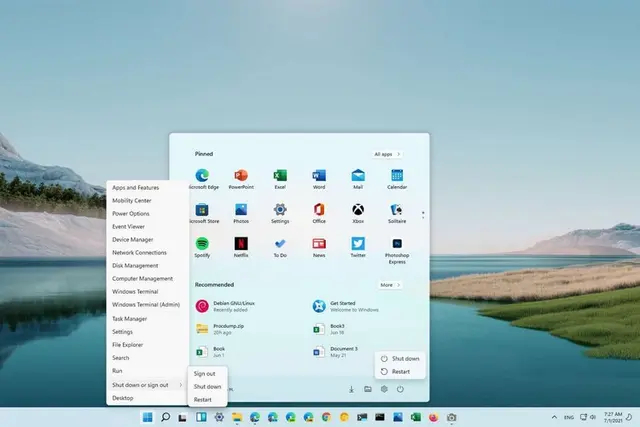Open Disk Management
Viewport: 640px width, 427px height.
pyautogui.click(x=135, y=266)
